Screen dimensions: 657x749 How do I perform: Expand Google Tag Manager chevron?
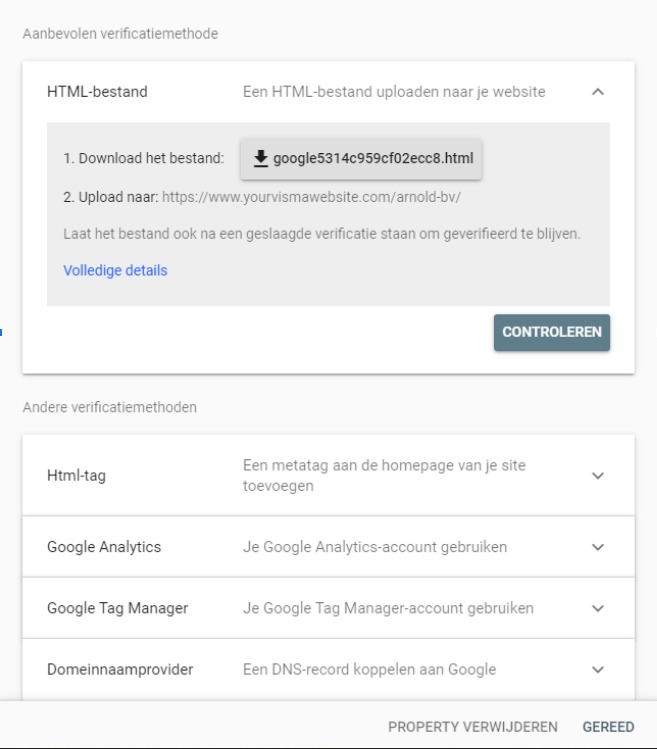(598, 608)
